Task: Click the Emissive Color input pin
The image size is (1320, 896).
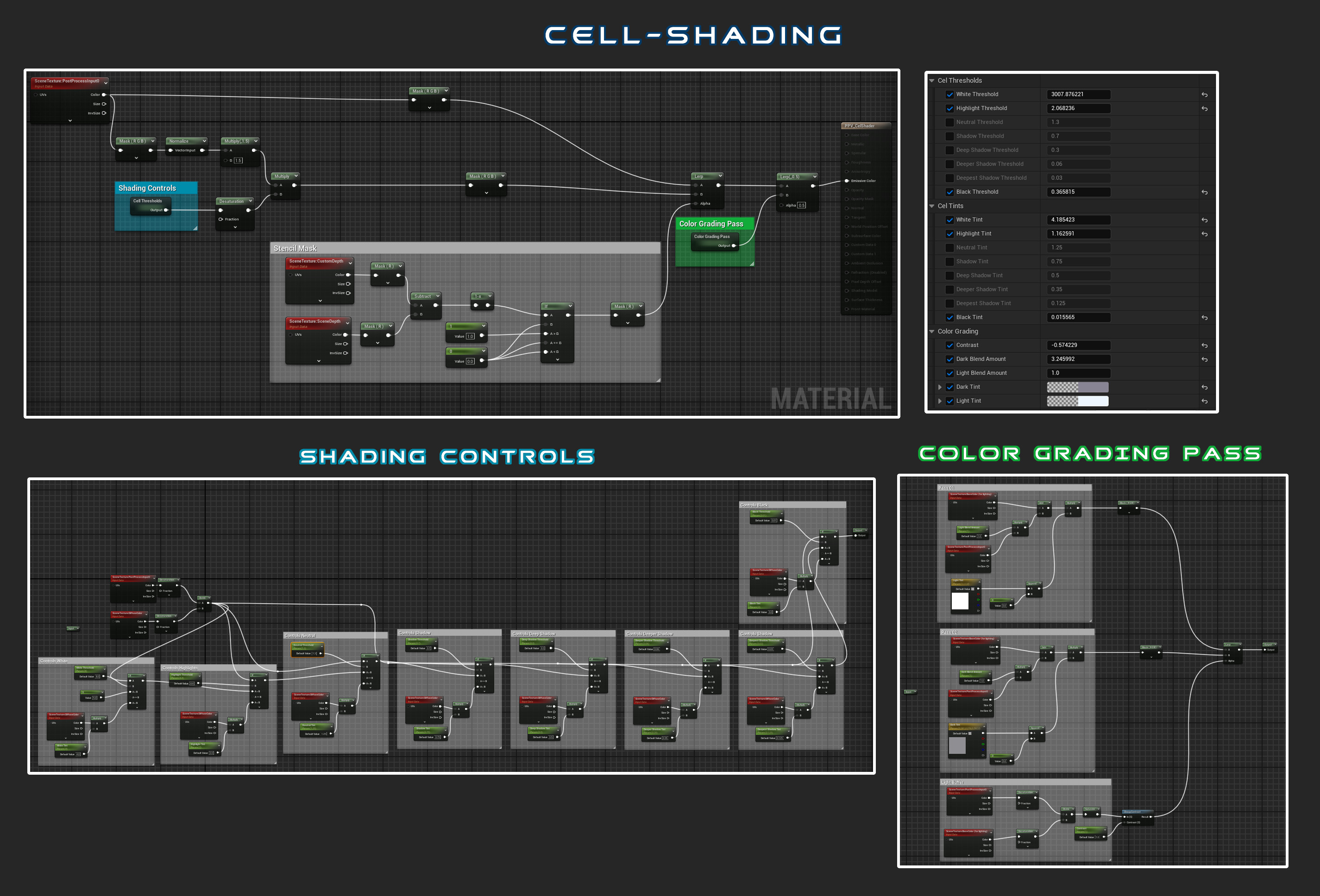Action: click(x=846, y=181)
